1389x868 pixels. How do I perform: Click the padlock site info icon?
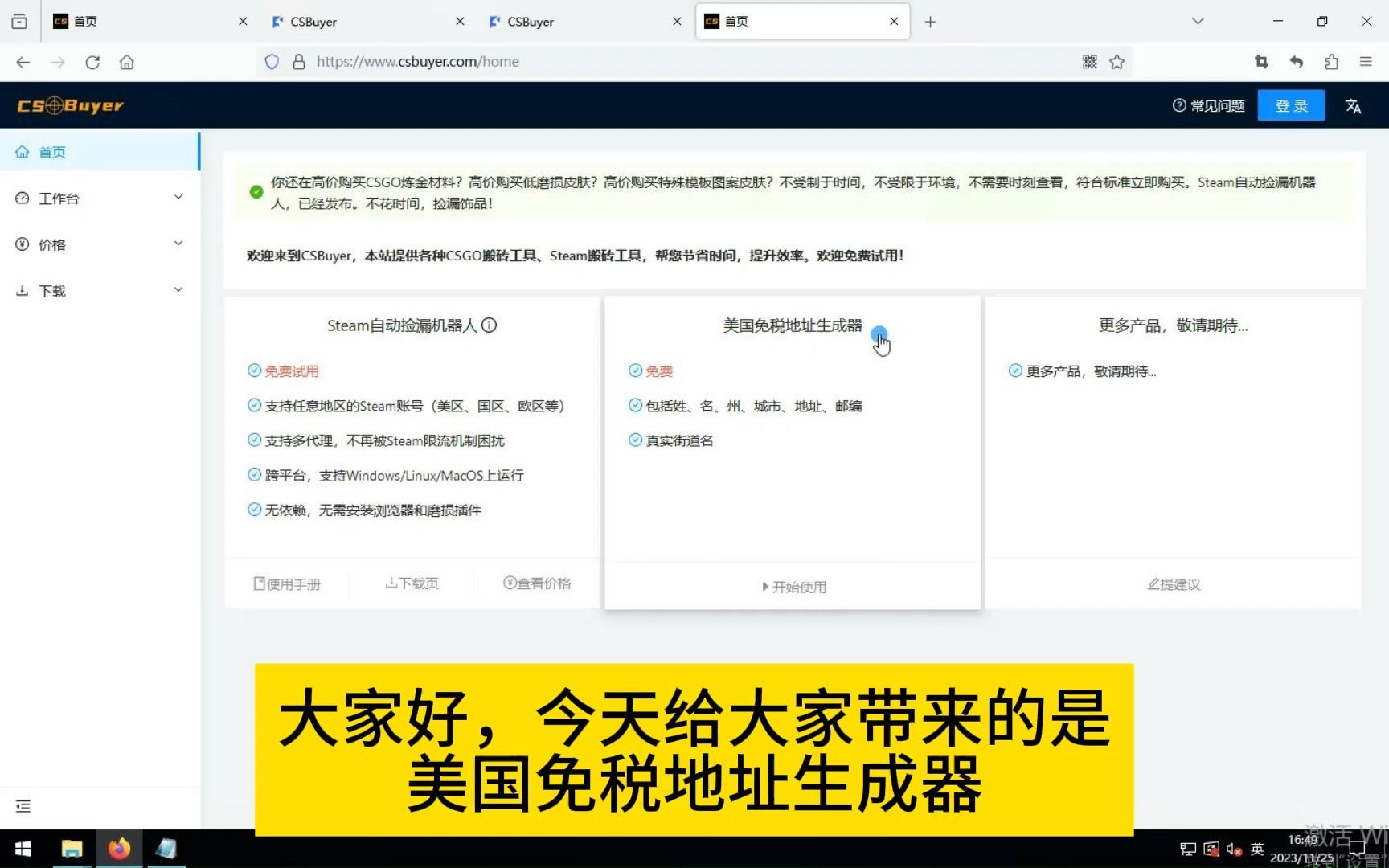[298, 62]
